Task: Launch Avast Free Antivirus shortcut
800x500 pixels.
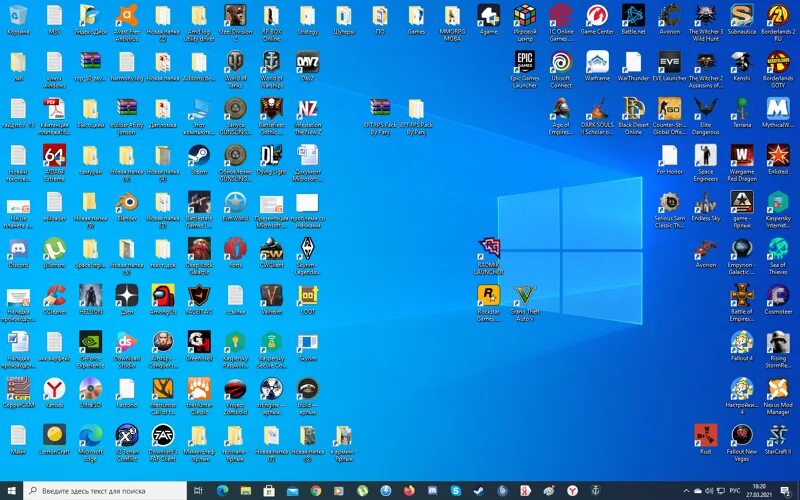Action: (127, 16)
